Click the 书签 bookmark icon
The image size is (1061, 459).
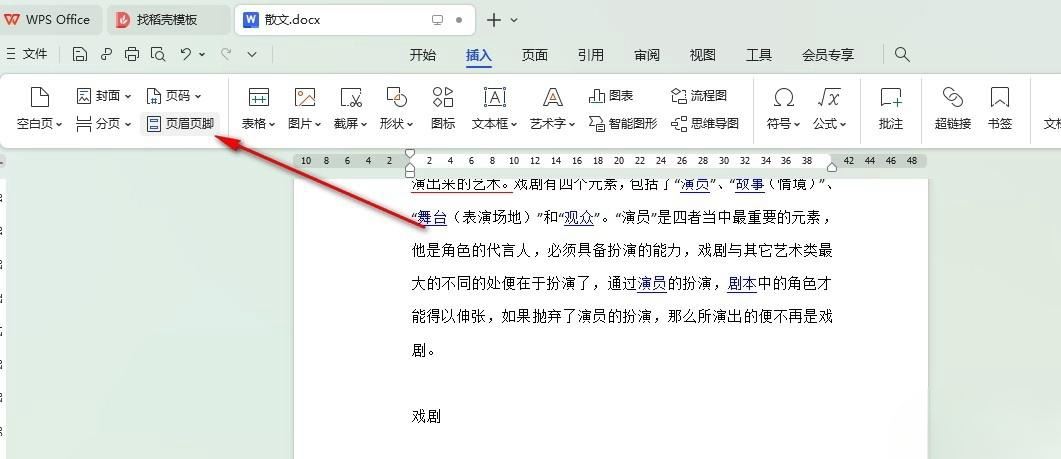point(999,97)
